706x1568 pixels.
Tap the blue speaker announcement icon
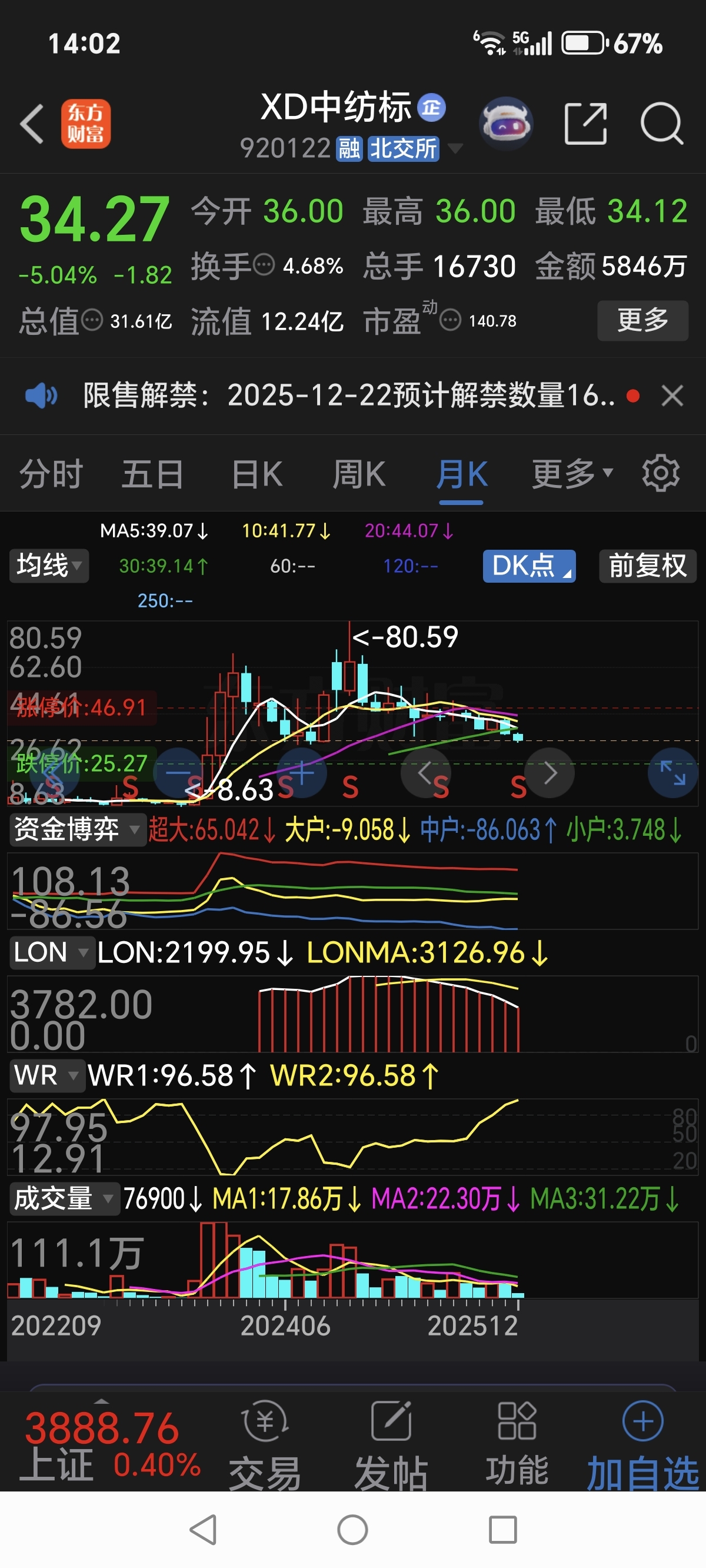click(x=41, y=396)
